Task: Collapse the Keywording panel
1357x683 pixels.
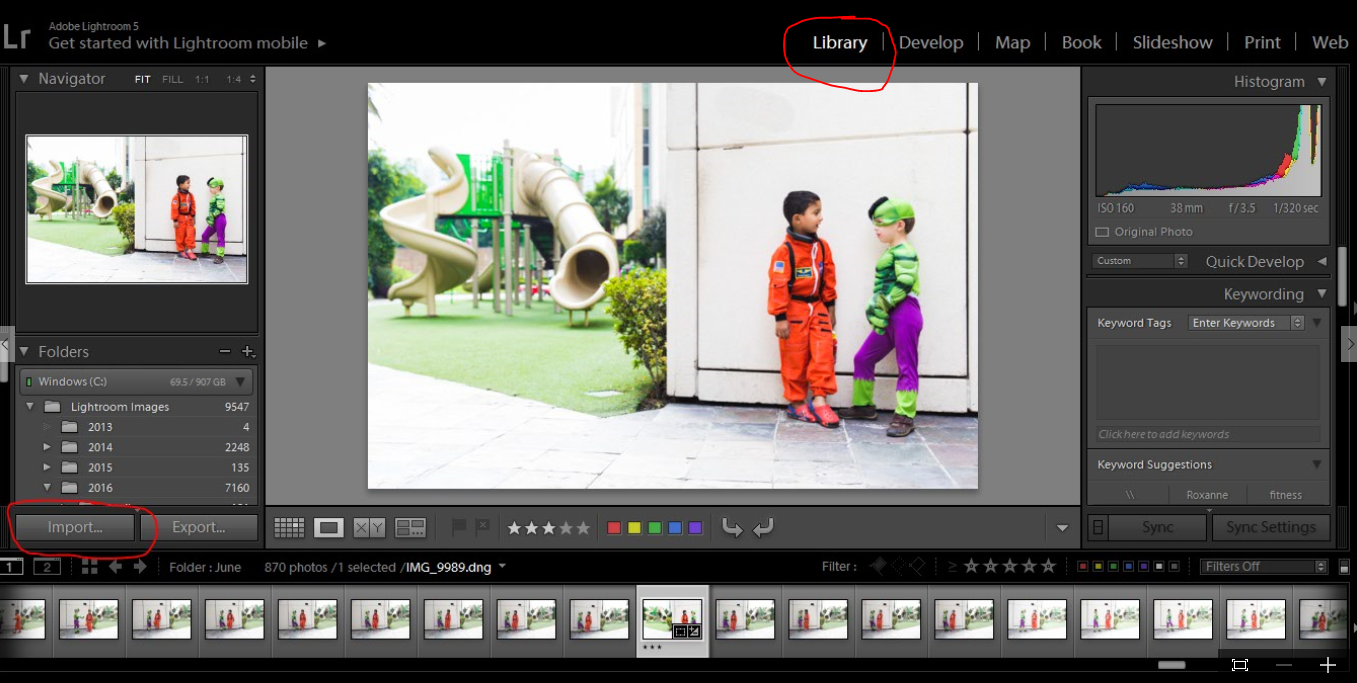Action: tap(1322, 294)
